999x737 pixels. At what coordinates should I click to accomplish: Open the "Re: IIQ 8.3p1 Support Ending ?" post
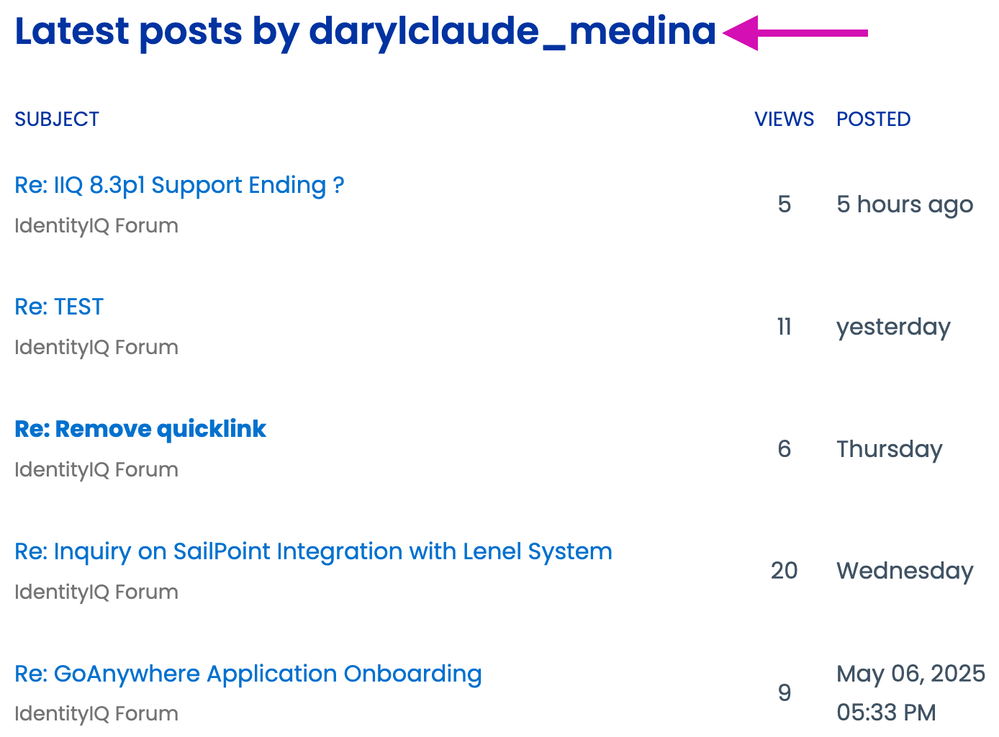(x=179, y=185)
